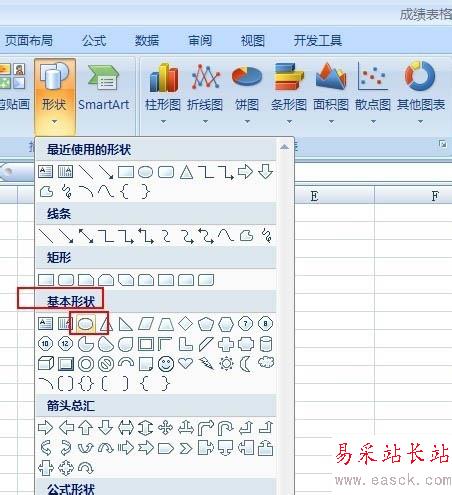The width and height of the screenshot is (452, 495).
Task: Switch to the 公式 tab
Action: pyautogui.click(x=94, y=41)
